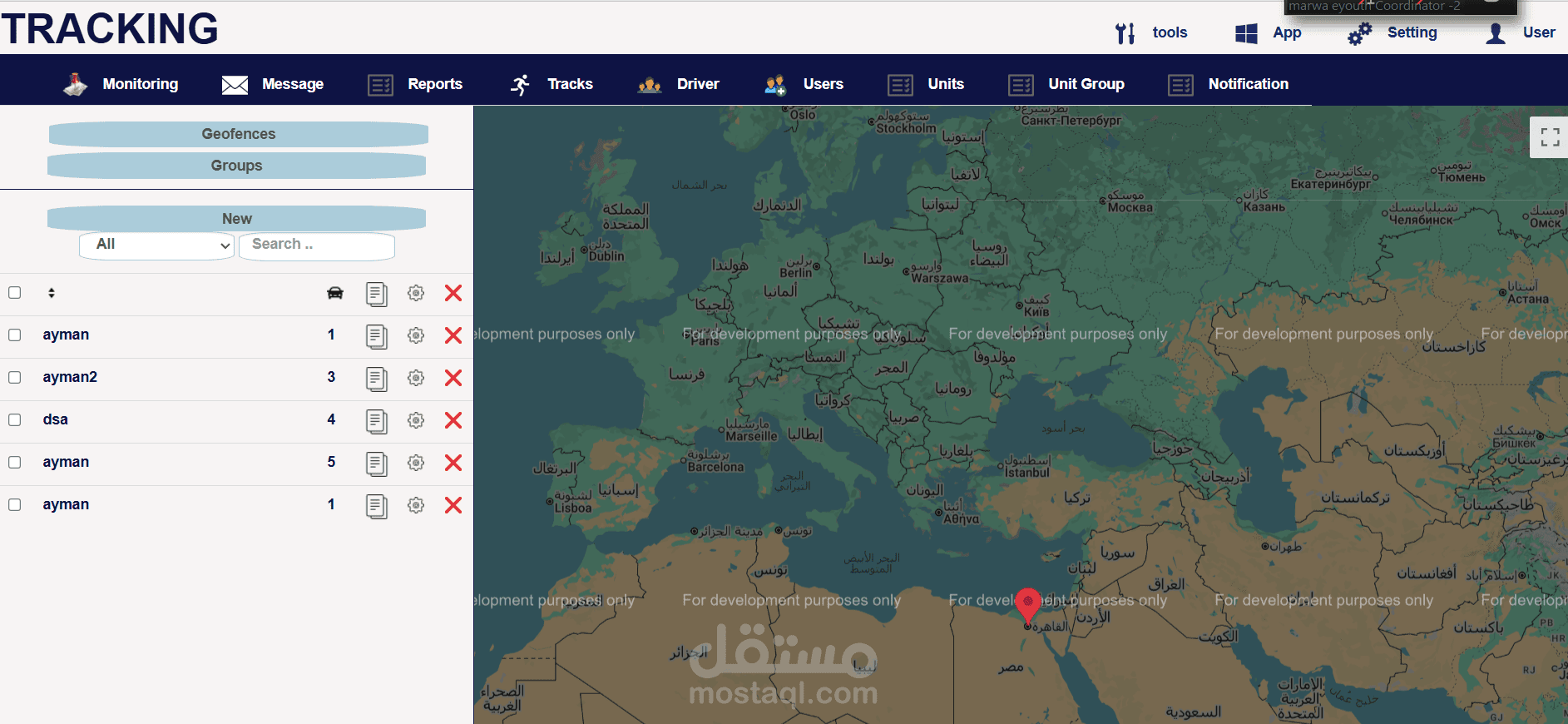Delete ayman2 with the red X

click(453, 378)
